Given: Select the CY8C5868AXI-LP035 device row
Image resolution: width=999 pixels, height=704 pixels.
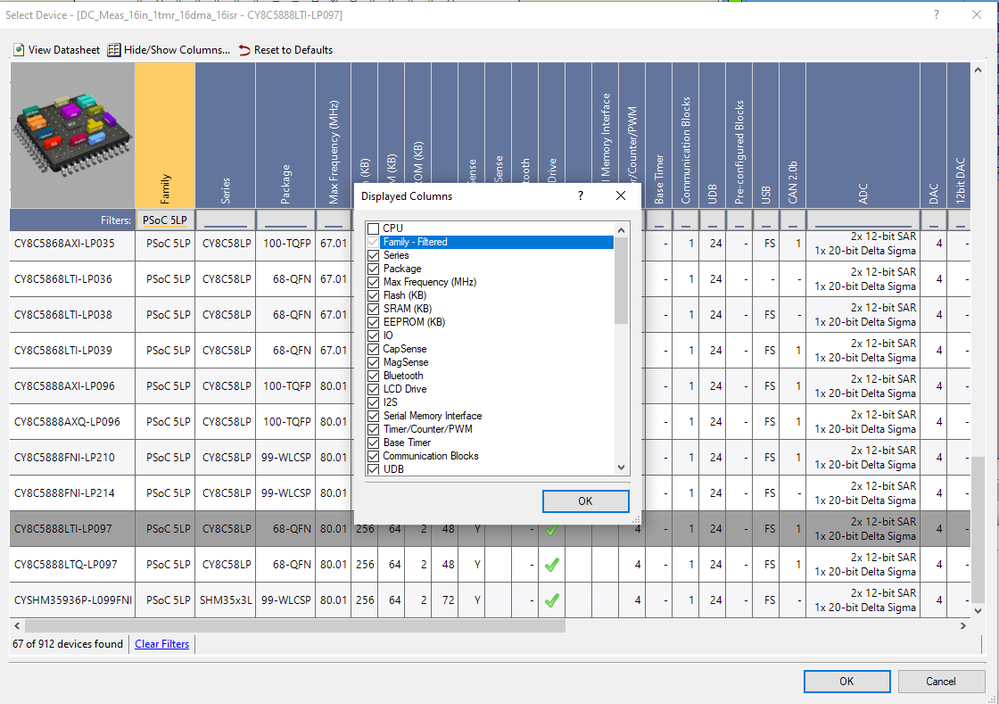Looking at the screenshot, I should tap(489, 243).
